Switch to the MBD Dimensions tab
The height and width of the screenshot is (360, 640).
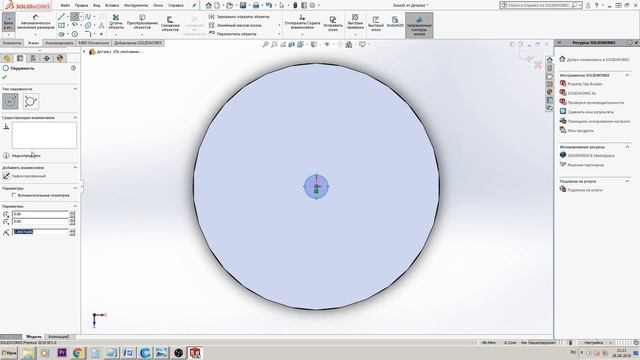pyautogui.click(x=93, y=43)
